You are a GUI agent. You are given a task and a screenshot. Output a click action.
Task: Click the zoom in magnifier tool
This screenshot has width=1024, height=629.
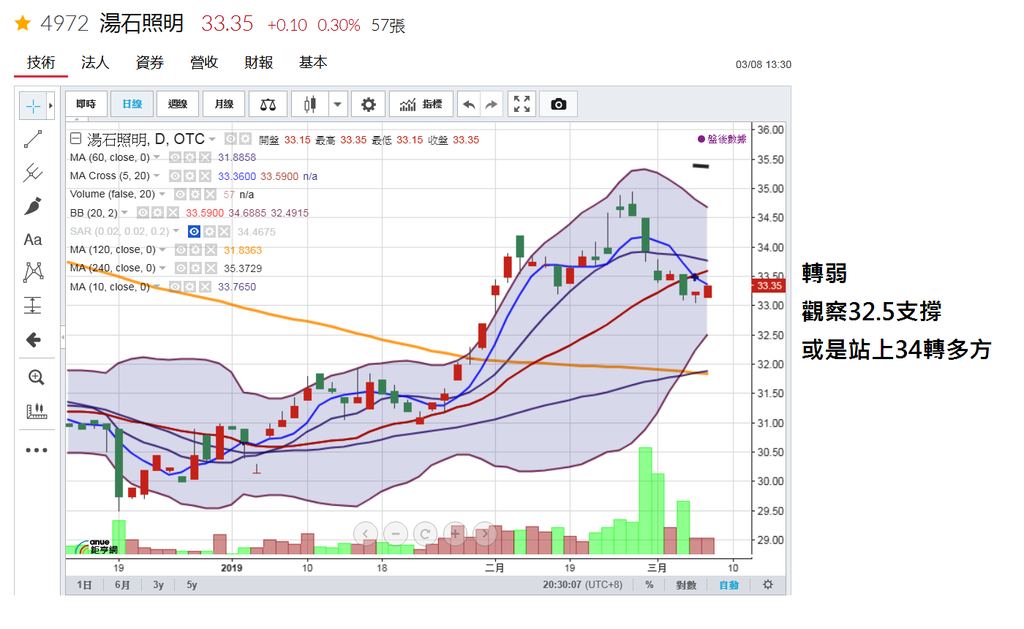pyautogui.click(x=36, y=377)
